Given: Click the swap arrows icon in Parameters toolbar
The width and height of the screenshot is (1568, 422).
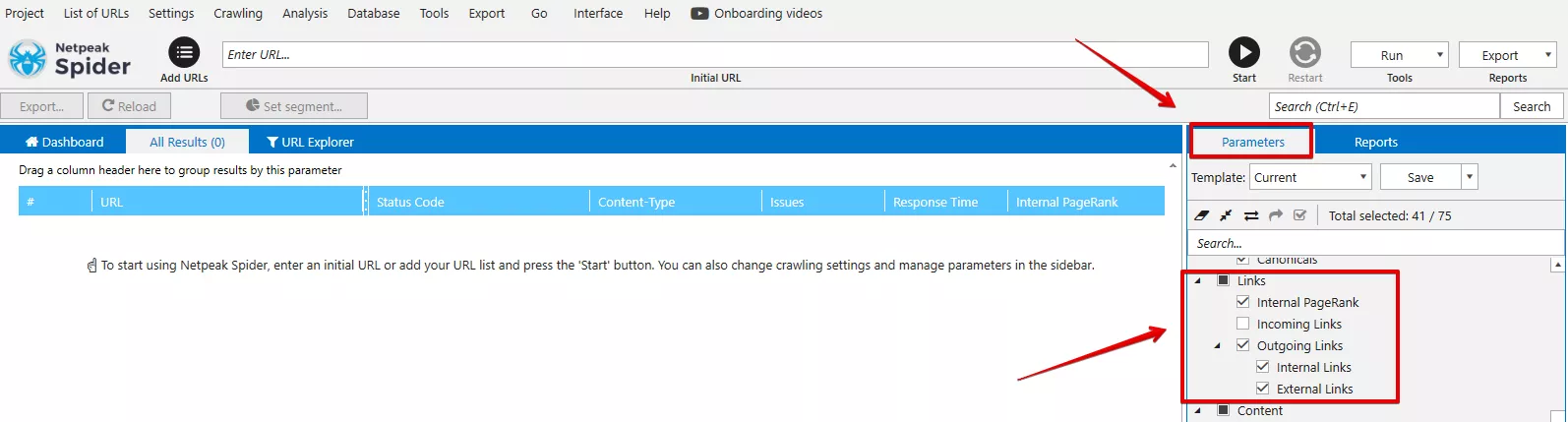Looking at the screenshot, I should pyautogui.click(x=1251, y=215).
